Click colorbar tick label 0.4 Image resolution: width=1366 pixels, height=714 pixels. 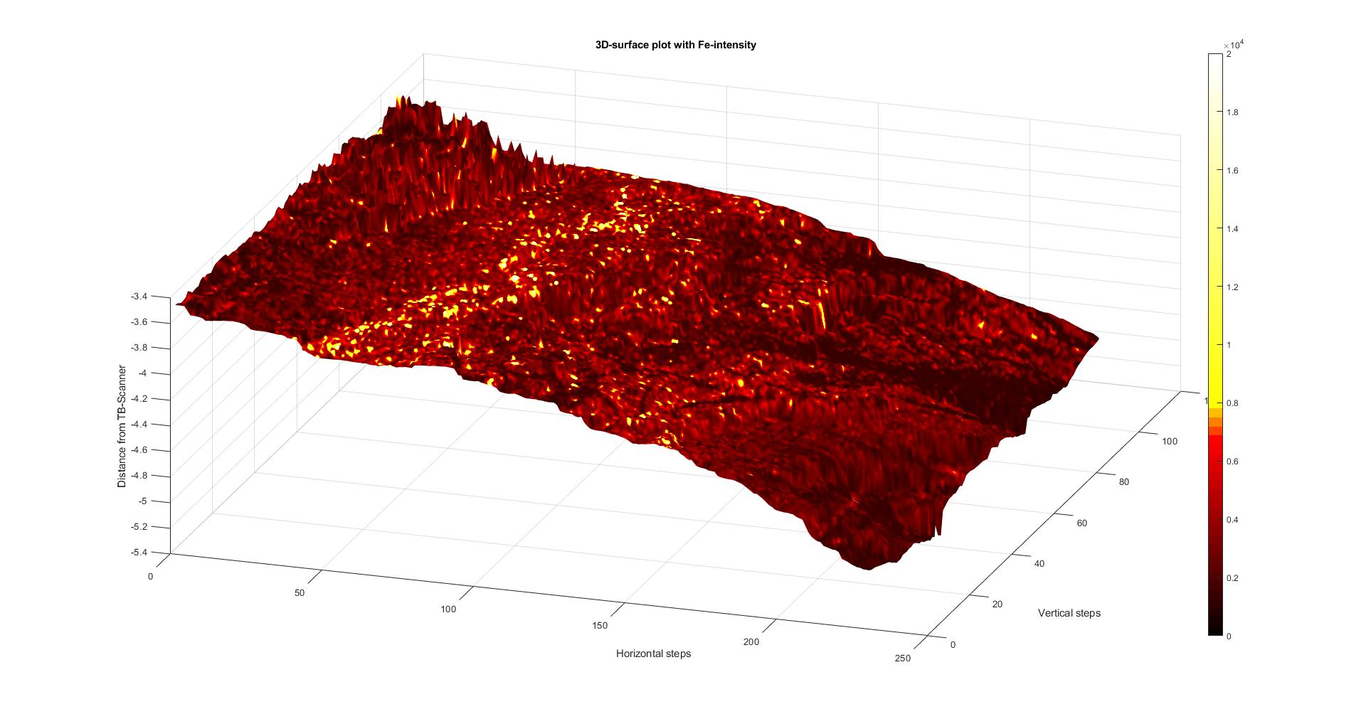pos(1234,520)
